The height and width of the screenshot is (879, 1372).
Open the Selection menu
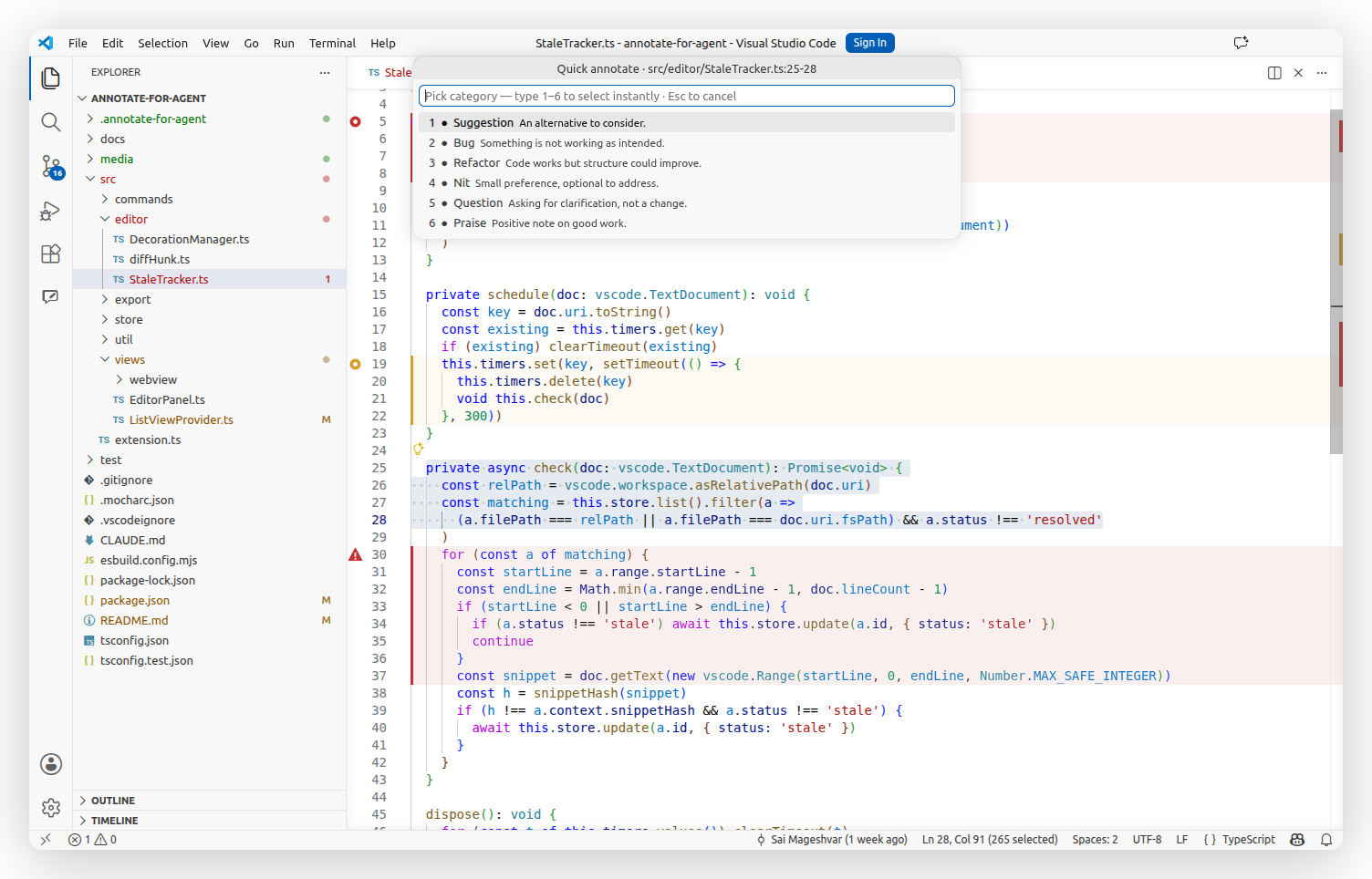tap(162, 43)
